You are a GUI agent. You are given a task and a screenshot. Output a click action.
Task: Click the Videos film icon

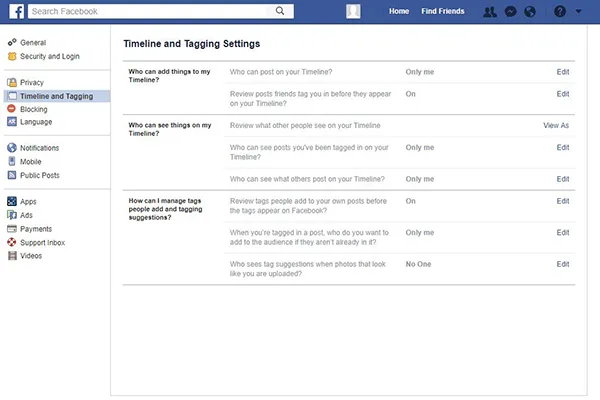12,256
